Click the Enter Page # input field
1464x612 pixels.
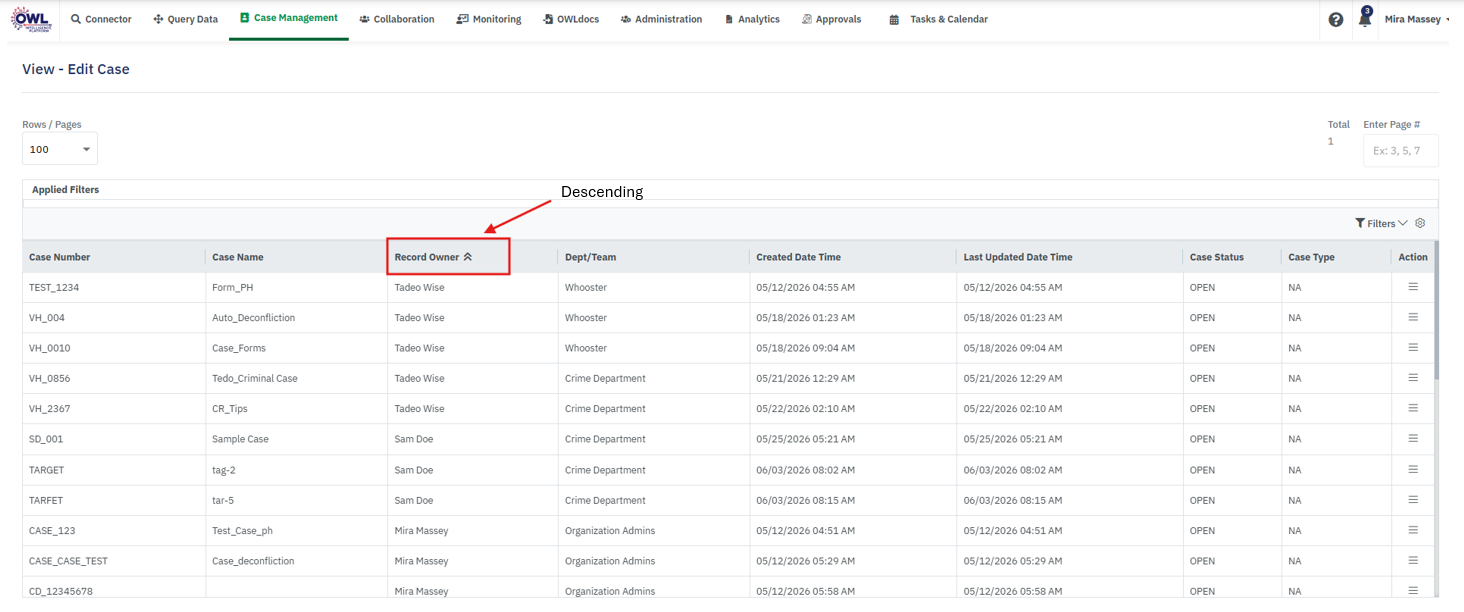[x=1400, y=150]
